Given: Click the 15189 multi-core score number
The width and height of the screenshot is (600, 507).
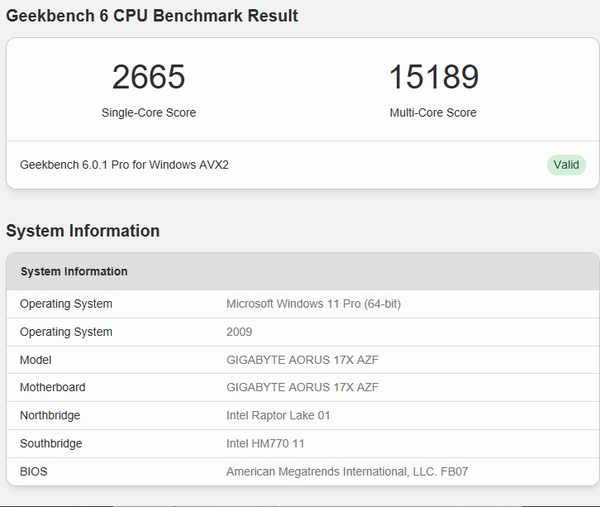Looking at the screenshot, I should click(433, 77).
